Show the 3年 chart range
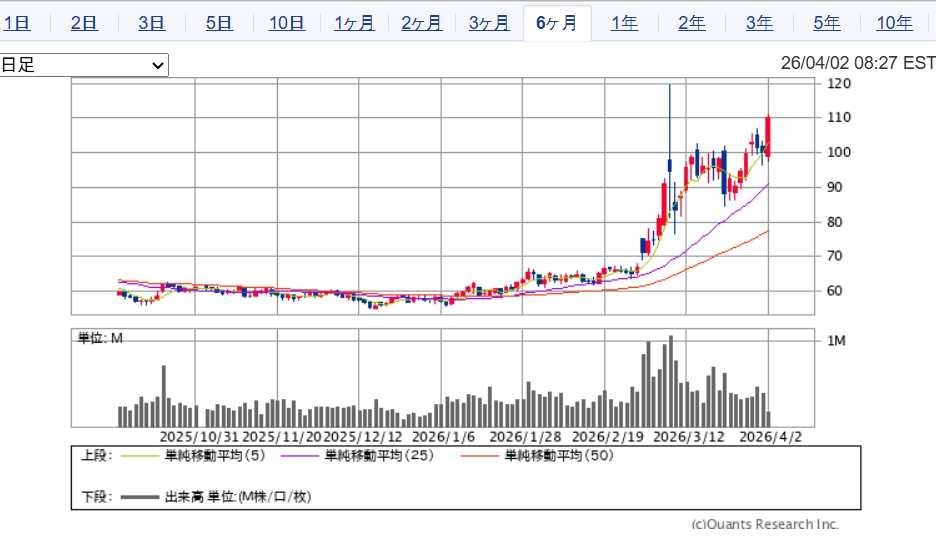 click(759, 23)
